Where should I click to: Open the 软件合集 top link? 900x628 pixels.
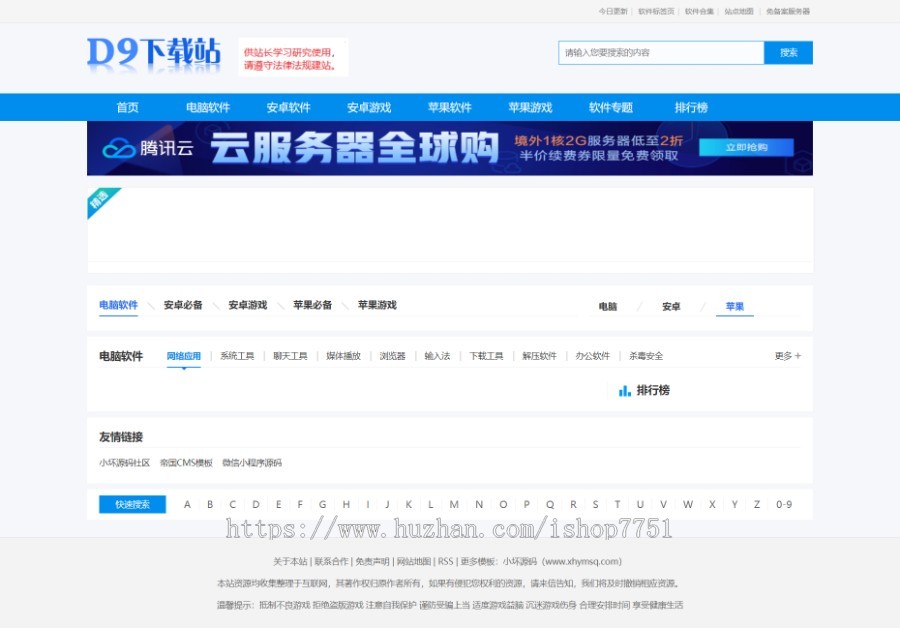pos(699,11)
